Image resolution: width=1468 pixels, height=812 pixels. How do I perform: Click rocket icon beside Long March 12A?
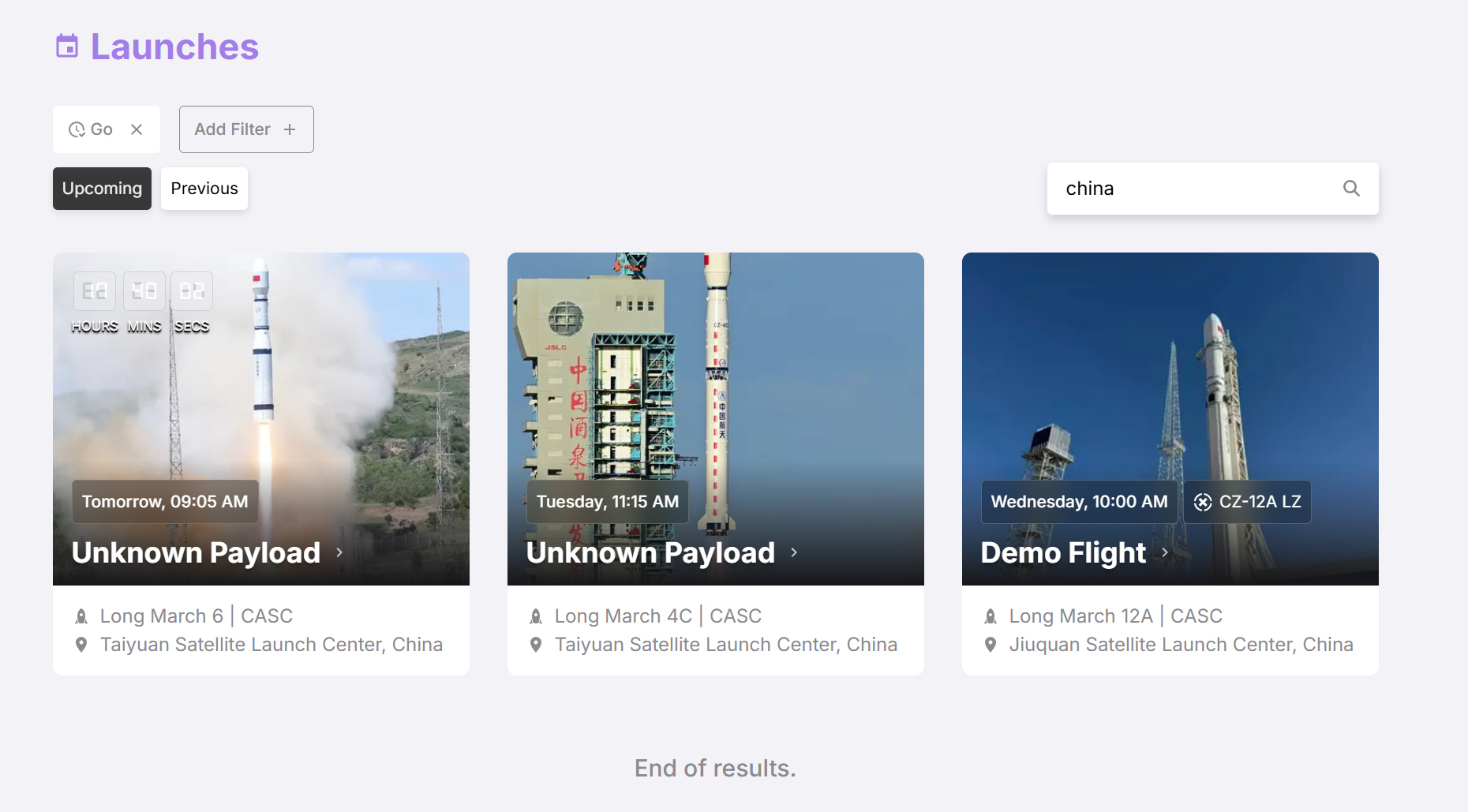coord(991,616)
